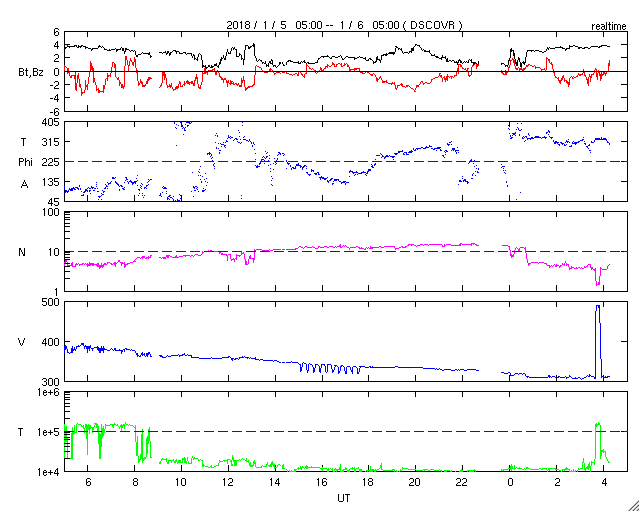The width and height of the screenshot is (640, 512).
Task: Click the '135' tick label
Action: tap(52, 182)
